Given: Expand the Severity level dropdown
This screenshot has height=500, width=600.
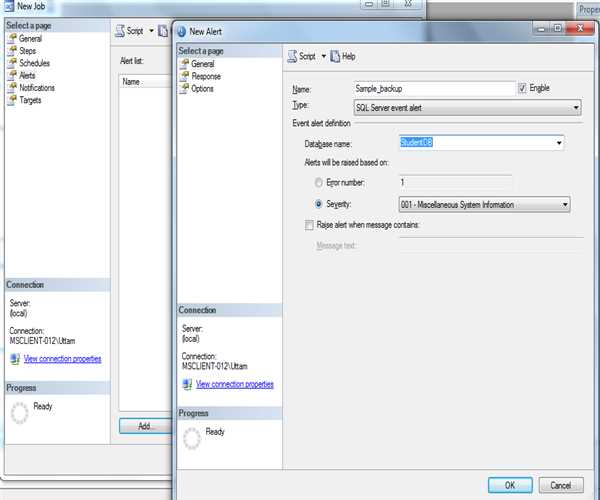Looking at the screenshot, I should tap(564, 205).
